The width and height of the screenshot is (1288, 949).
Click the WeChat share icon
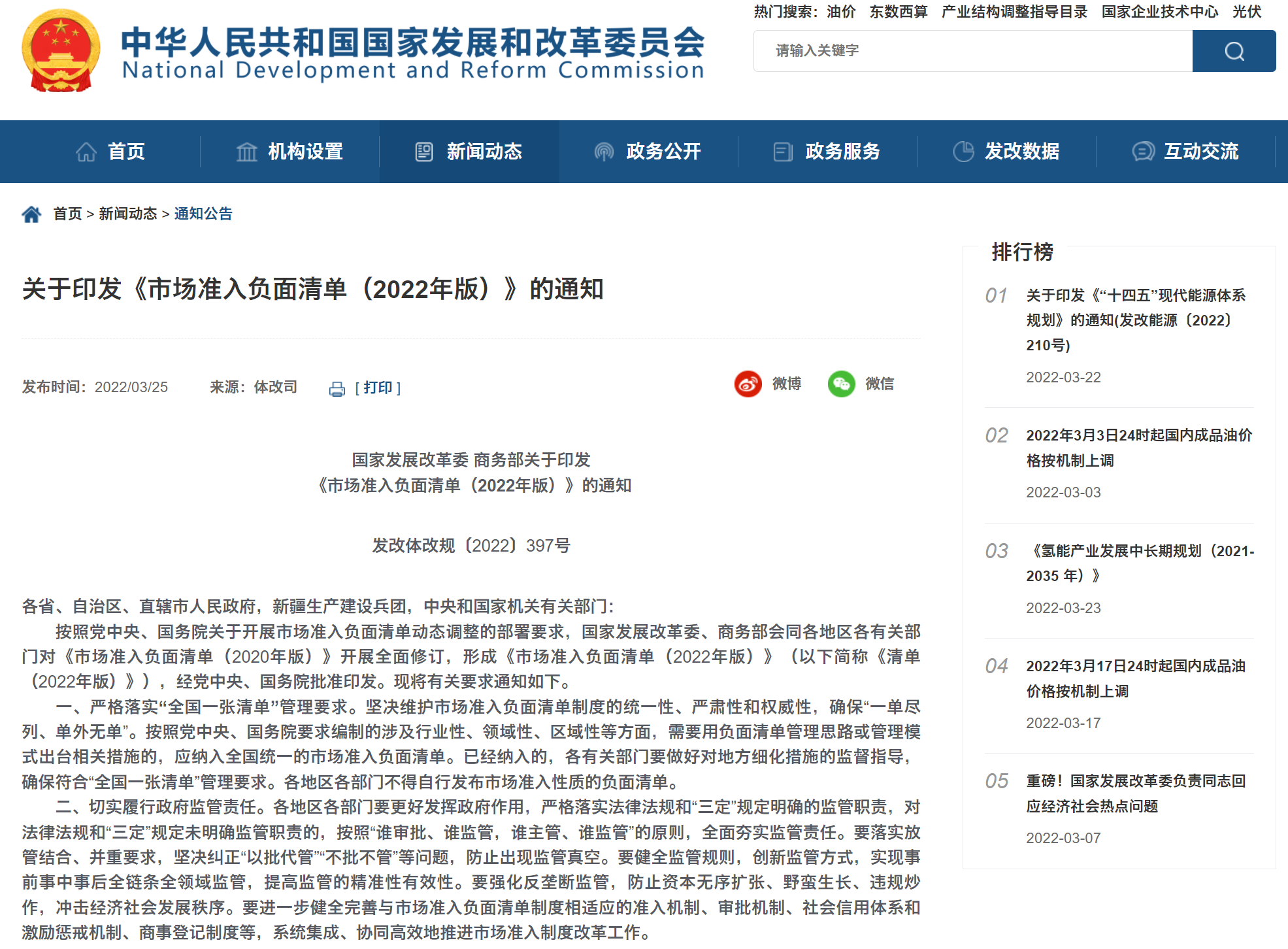(x=841, y=384)
